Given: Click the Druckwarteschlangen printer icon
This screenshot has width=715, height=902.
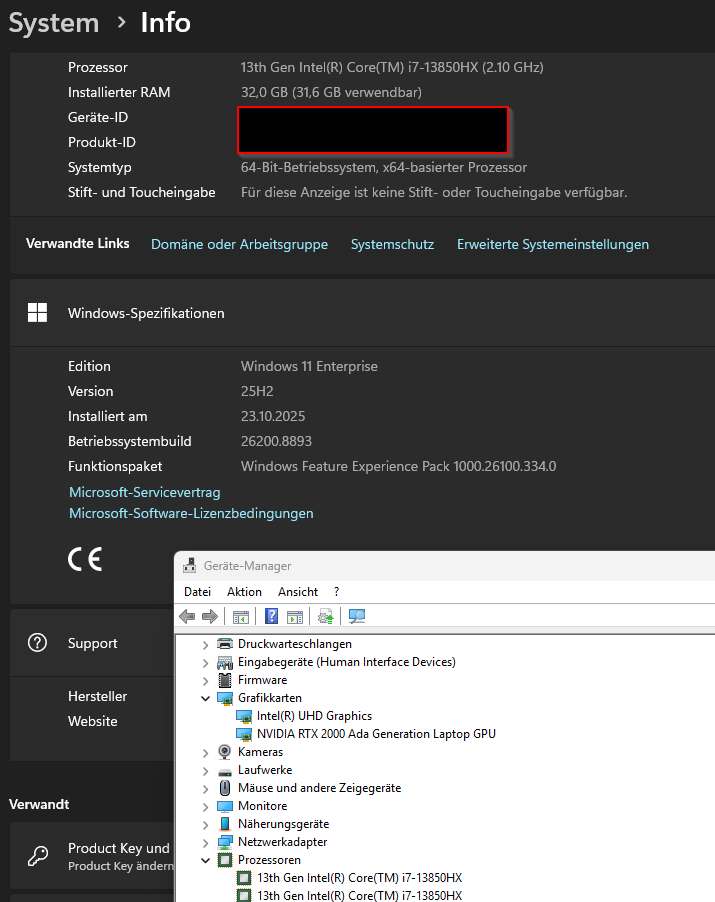Looking at the screenshot, I should (x=225, y=644).
